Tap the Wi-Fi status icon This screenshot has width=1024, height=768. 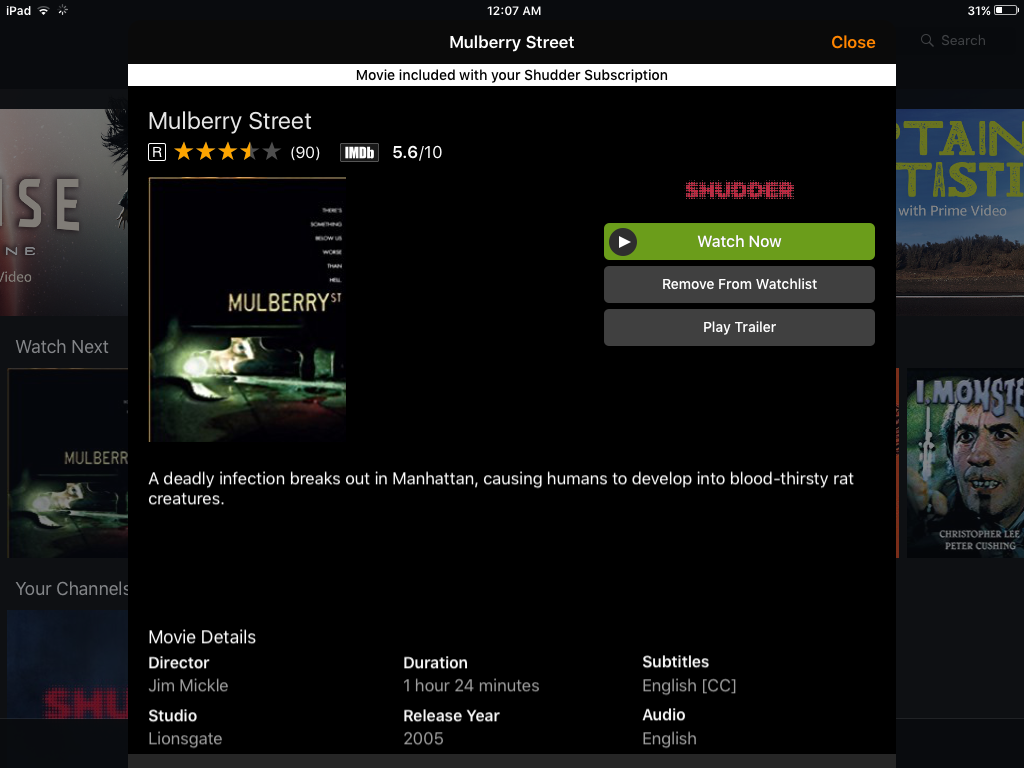pos(43,10)
